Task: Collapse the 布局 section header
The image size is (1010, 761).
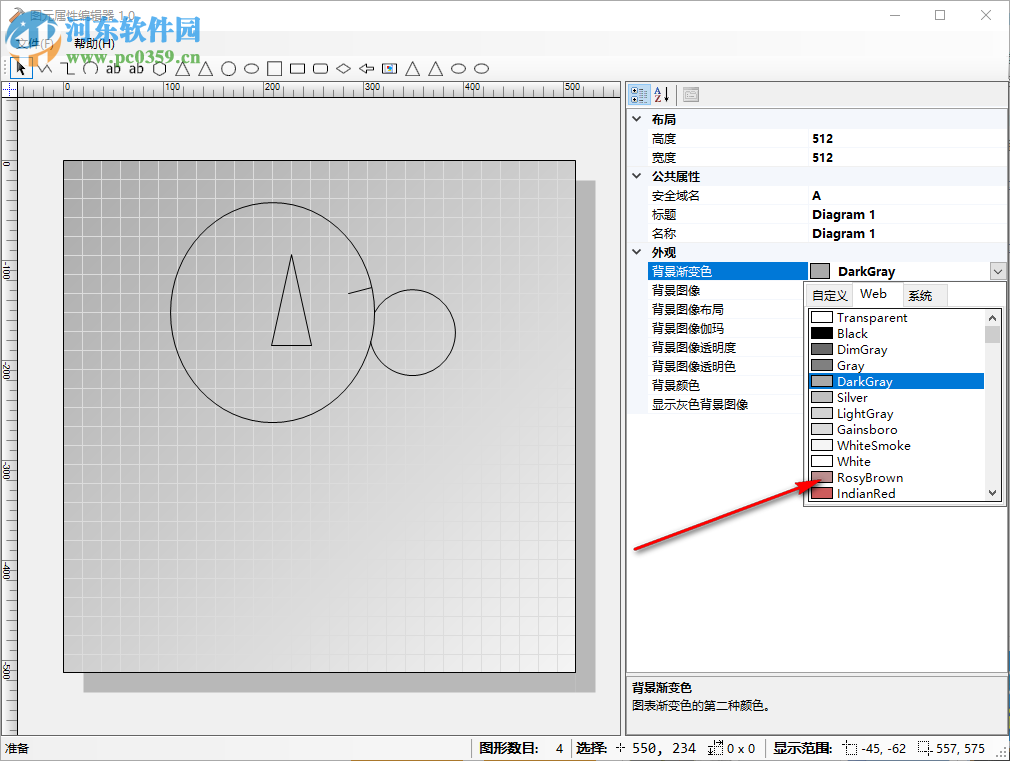Action: tap(637, 118)
